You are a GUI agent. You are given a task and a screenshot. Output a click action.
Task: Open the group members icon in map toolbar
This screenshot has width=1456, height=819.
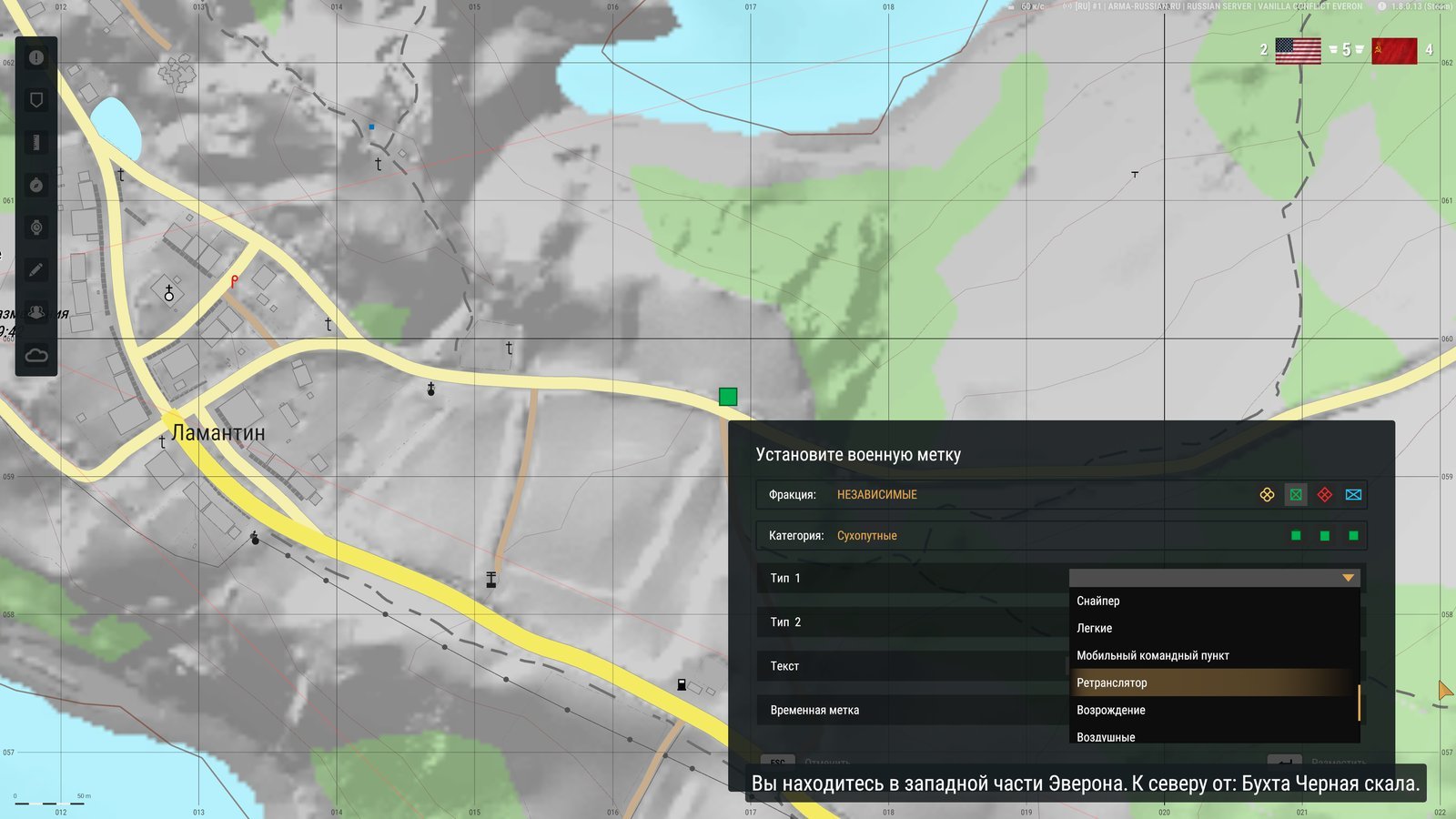coord(36,312)
